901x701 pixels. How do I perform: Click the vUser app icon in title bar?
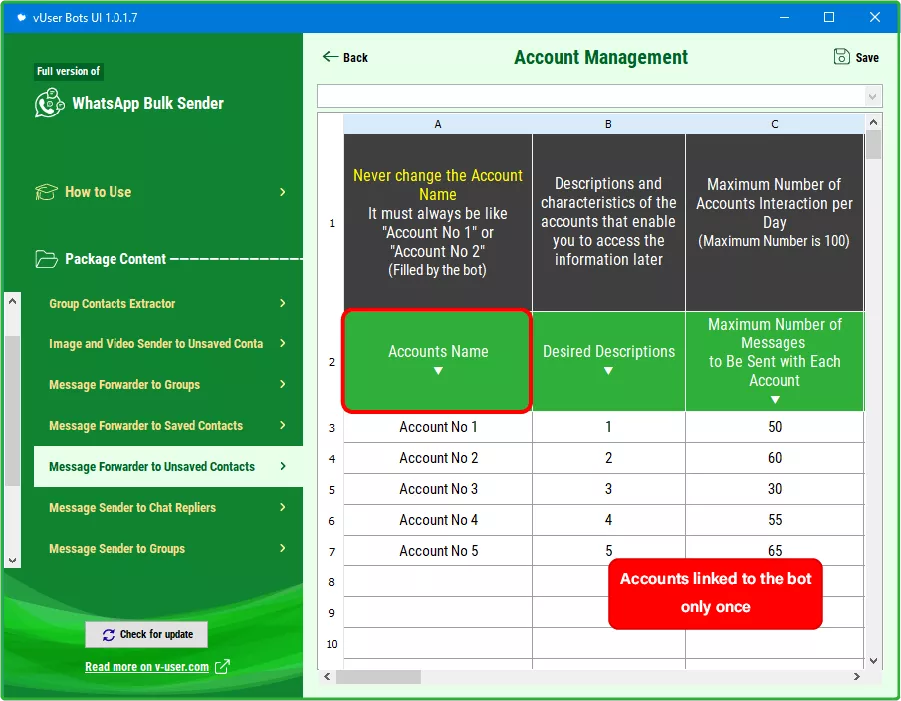(21, 17)
